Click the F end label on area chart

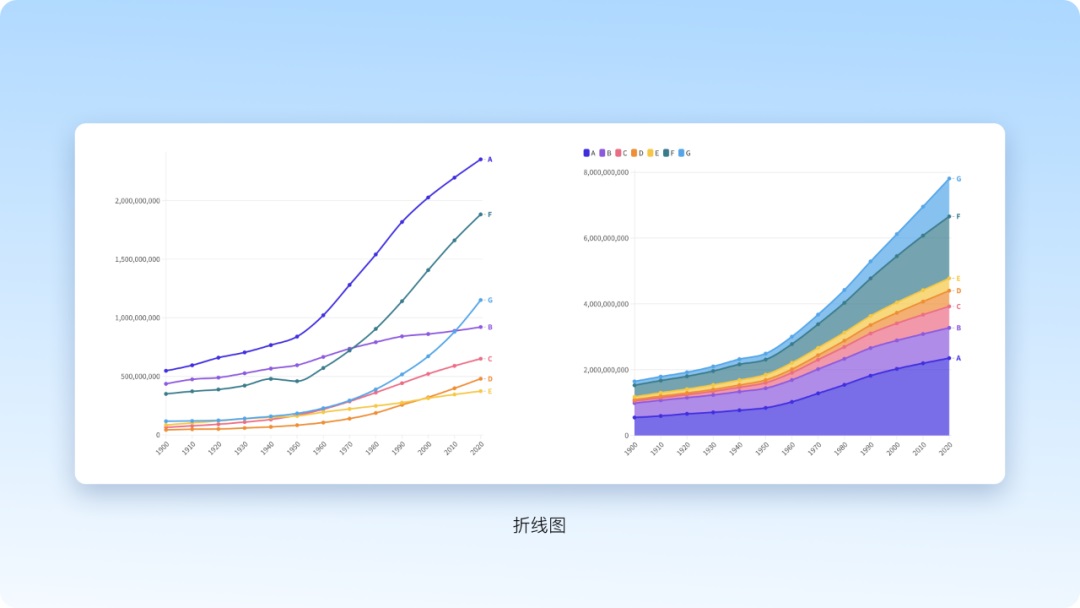(x=958, y=216)
